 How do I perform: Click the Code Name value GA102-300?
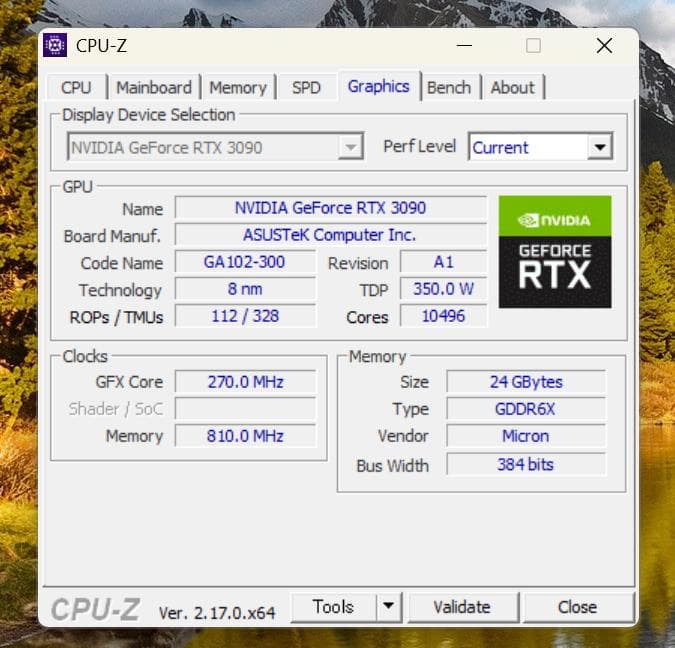[245, 262]
